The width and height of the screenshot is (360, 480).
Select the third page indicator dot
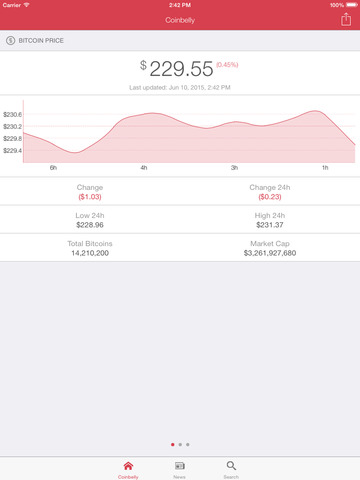188,444
